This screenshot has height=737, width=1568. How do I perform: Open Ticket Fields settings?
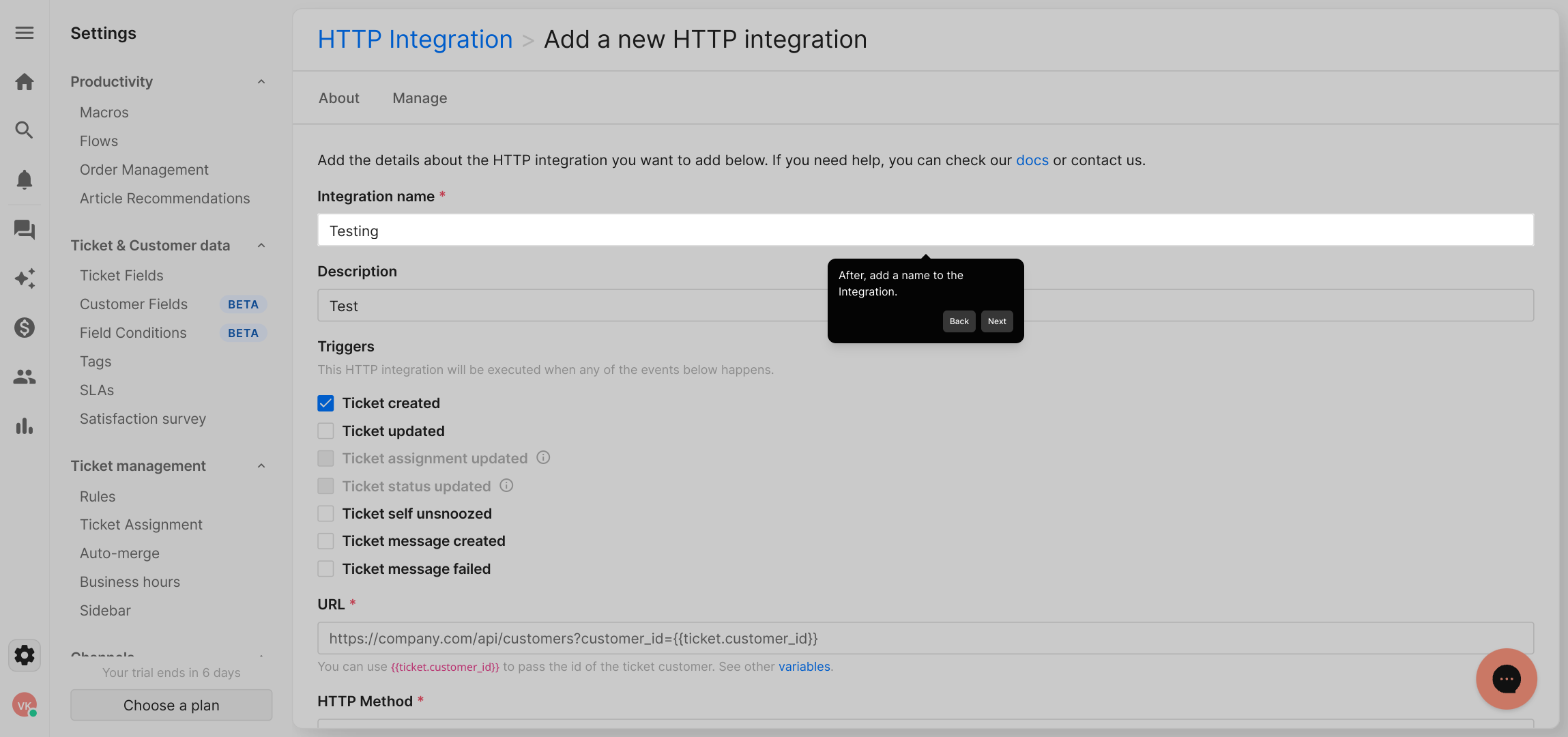click(x=121, y=276)
